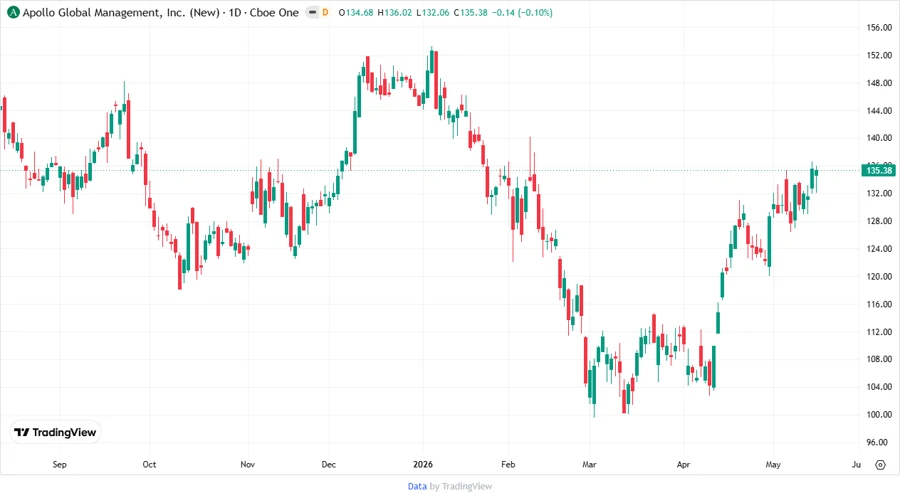Click the 120.00 price axis label
Screen dimensions: 900x498
[879, 277]
